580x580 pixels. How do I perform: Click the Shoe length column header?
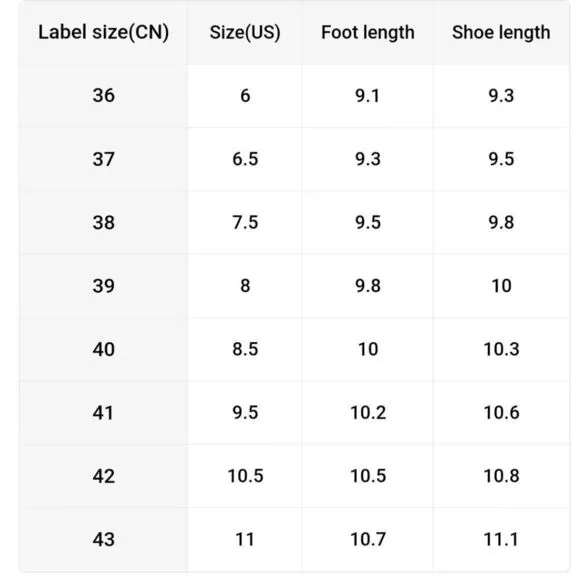501,33
